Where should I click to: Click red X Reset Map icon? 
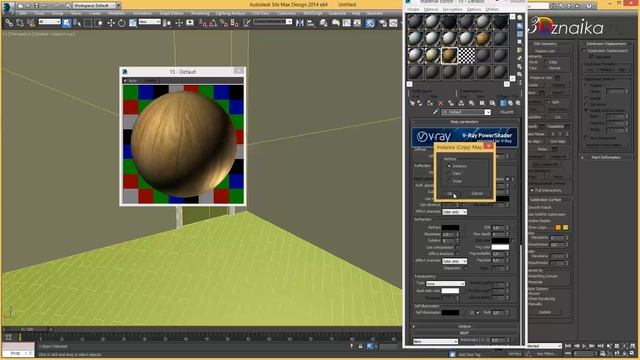[440, 103]
